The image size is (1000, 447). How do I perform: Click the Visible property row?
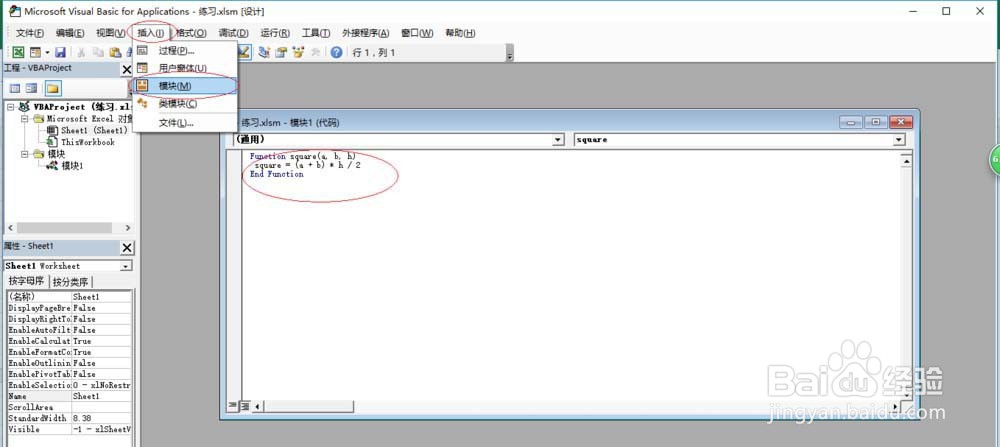pyautogui.click(x=70, y=429)
